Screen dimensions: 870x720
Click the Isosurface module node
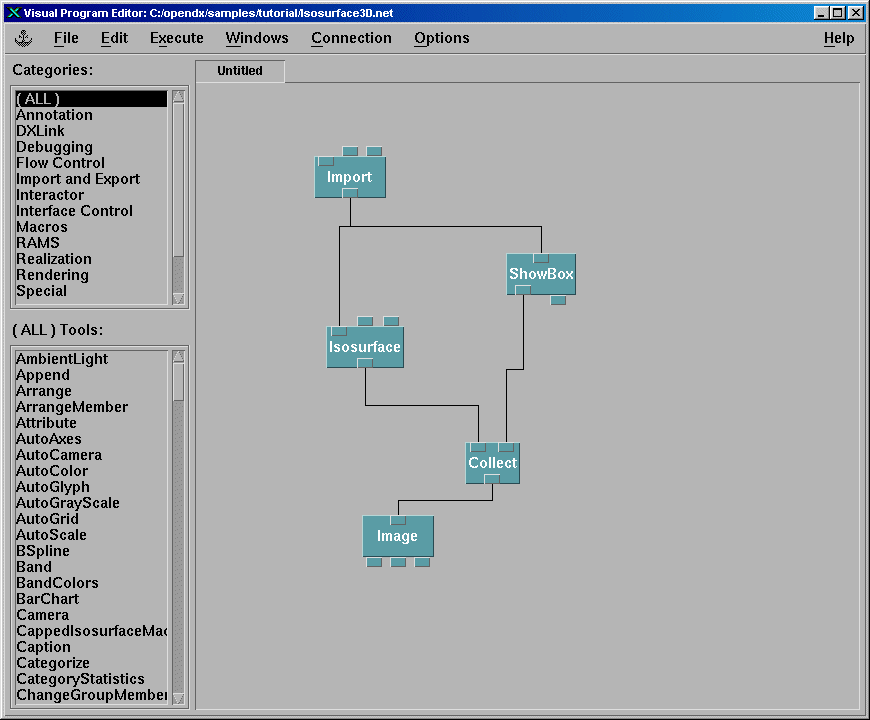click(x=365, y=348)
